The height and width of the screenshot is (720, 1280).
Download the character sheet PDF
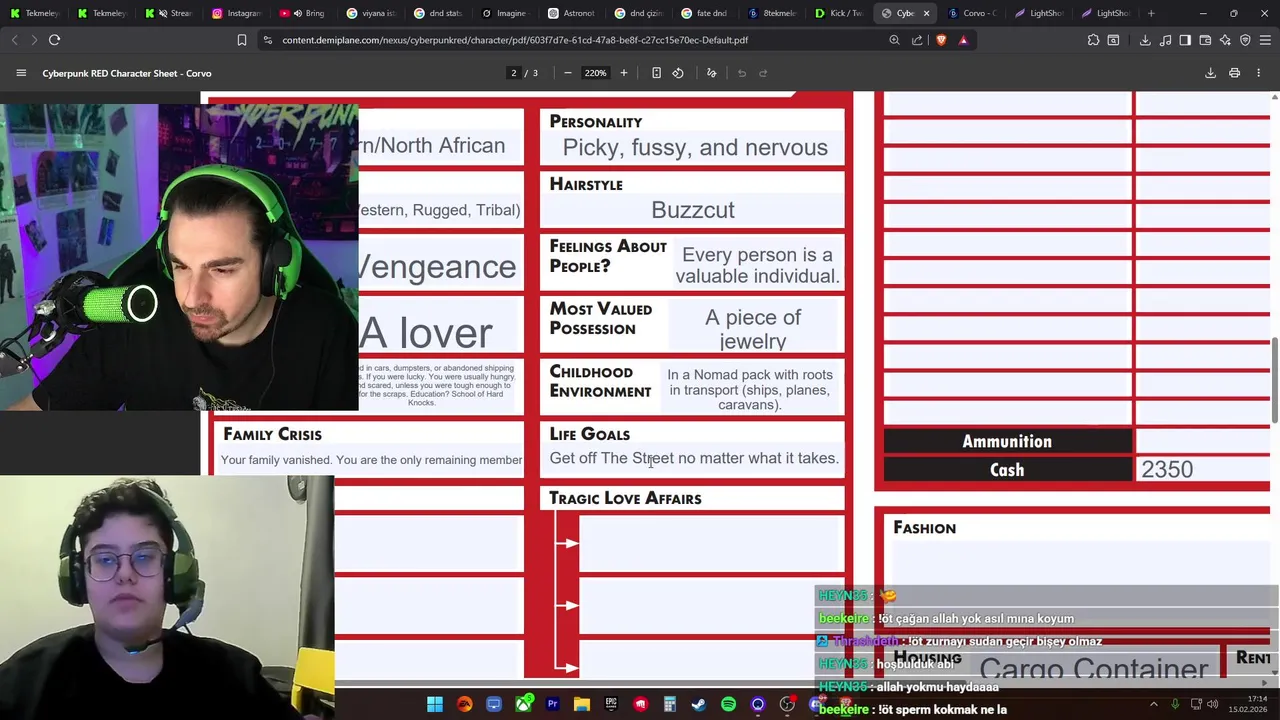click(1210, 73)
